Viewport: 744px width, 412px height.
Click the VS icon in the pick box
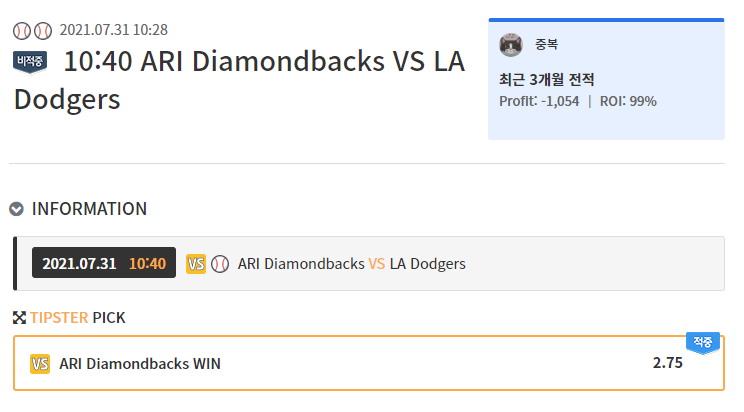point(40,363)
